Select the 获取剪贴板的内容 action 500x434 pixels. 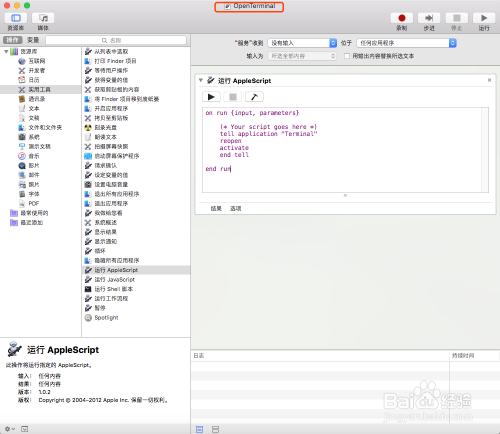117,89
